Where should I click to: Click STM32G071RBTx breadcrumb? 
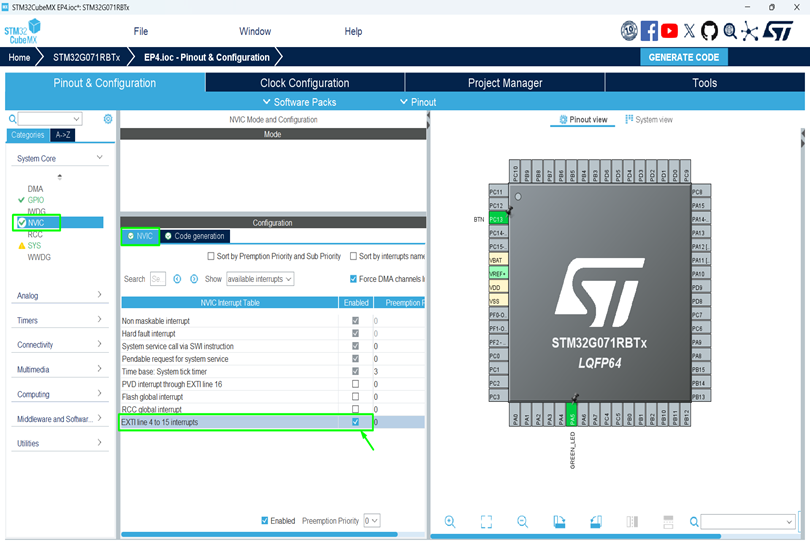coord(86,57)
